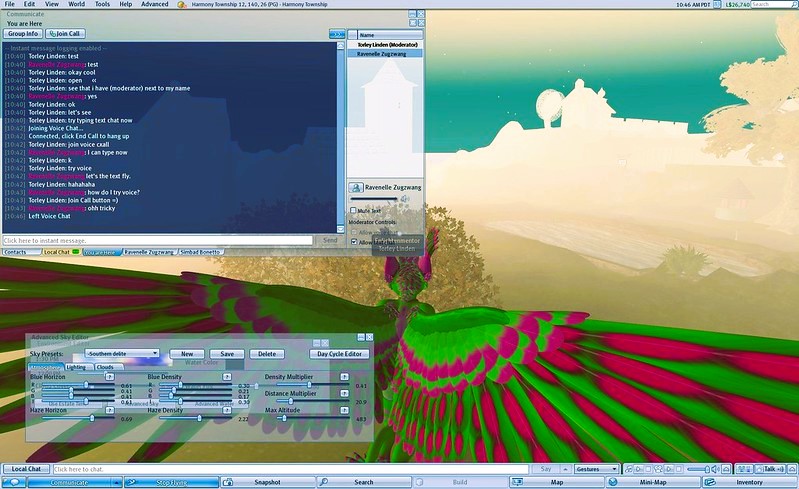Toggle the Allow text chat moderator checkbox
The width and height of the screenshot is (799, 489).
click(x=354, y=242)
